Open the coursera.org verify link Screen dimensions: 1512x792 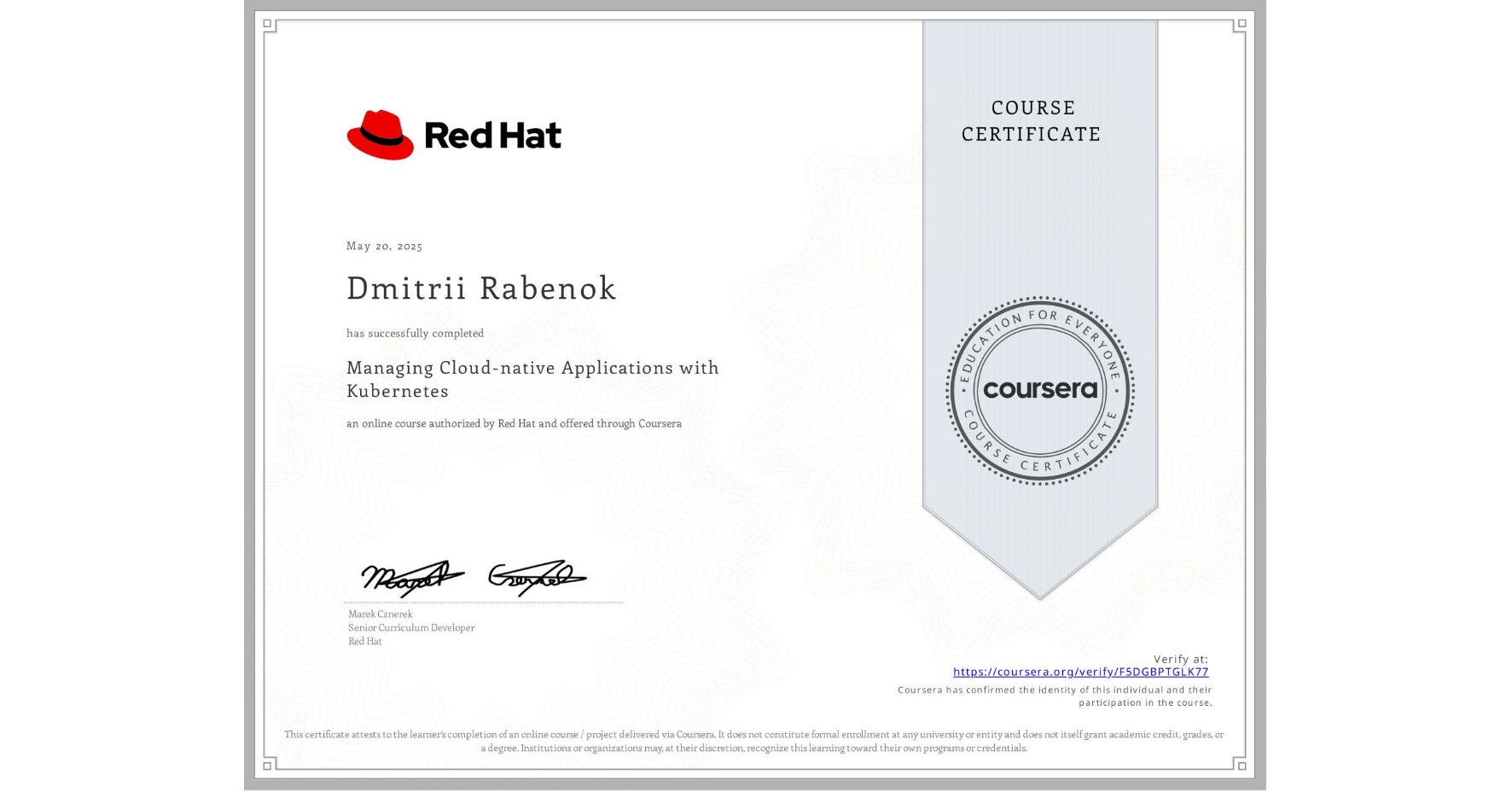click(1080, 672)
